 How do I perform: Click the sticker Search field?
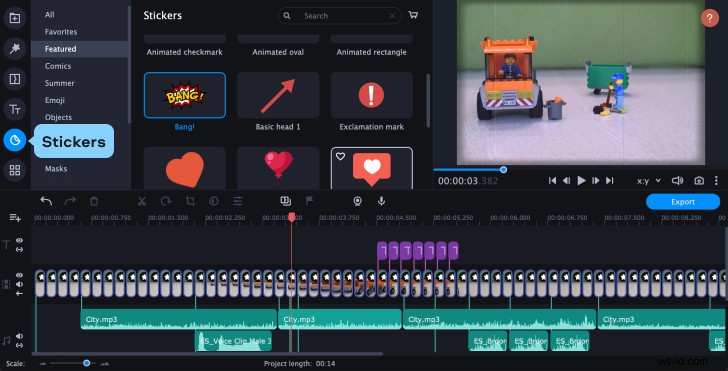(x=340, y=16)
